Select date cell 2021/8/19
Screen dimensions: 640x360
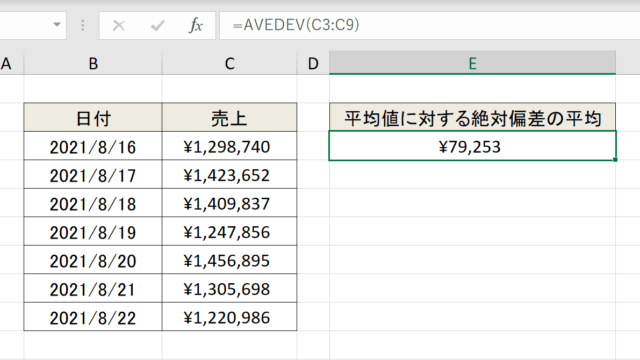point(93,231)
